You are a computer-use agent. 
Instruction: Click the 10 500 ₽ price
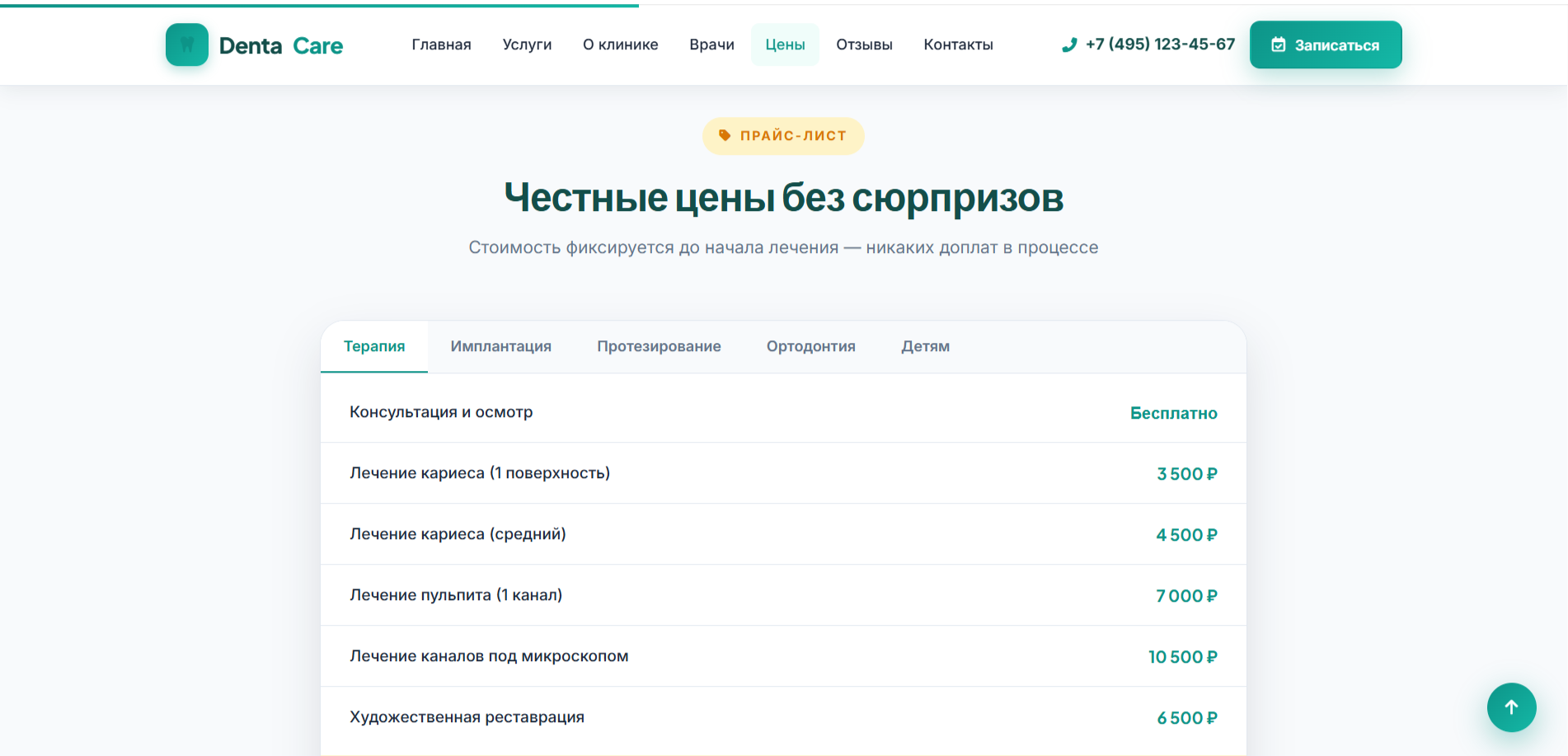(x=1183, y=657)
